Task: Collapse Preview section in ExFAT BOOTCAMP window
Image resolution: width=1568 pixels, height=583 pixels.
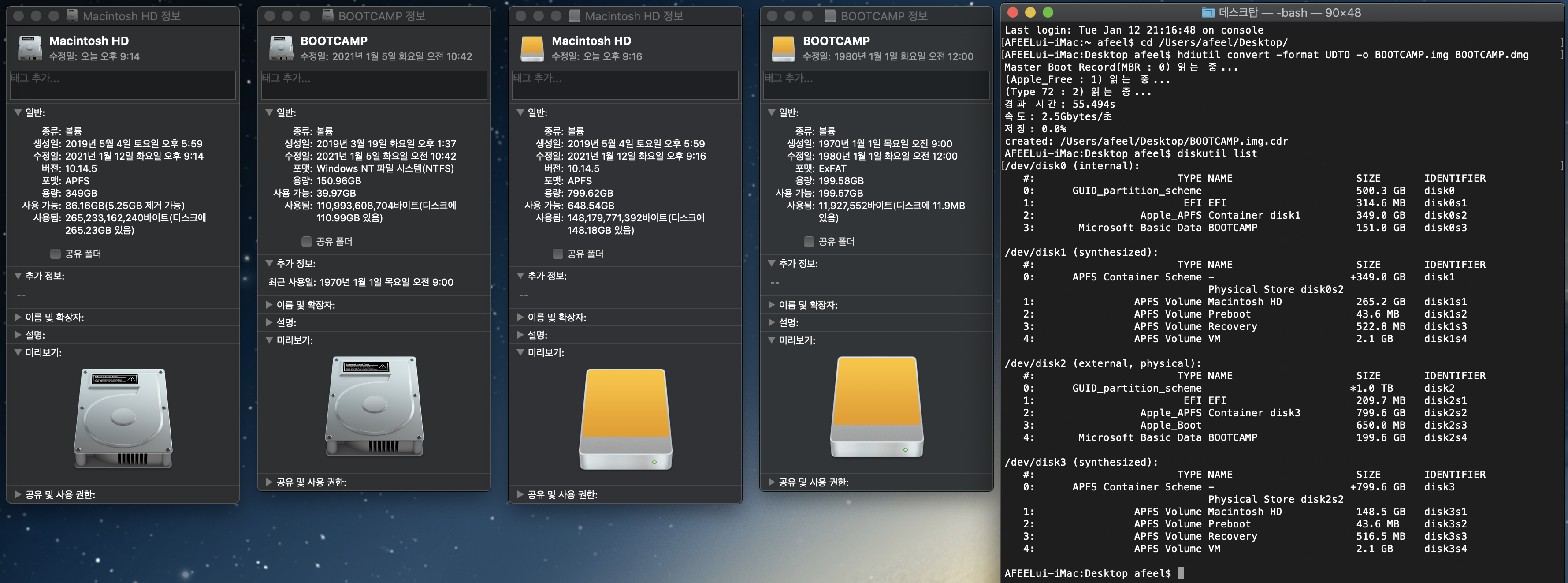Action: coord(771,340)
